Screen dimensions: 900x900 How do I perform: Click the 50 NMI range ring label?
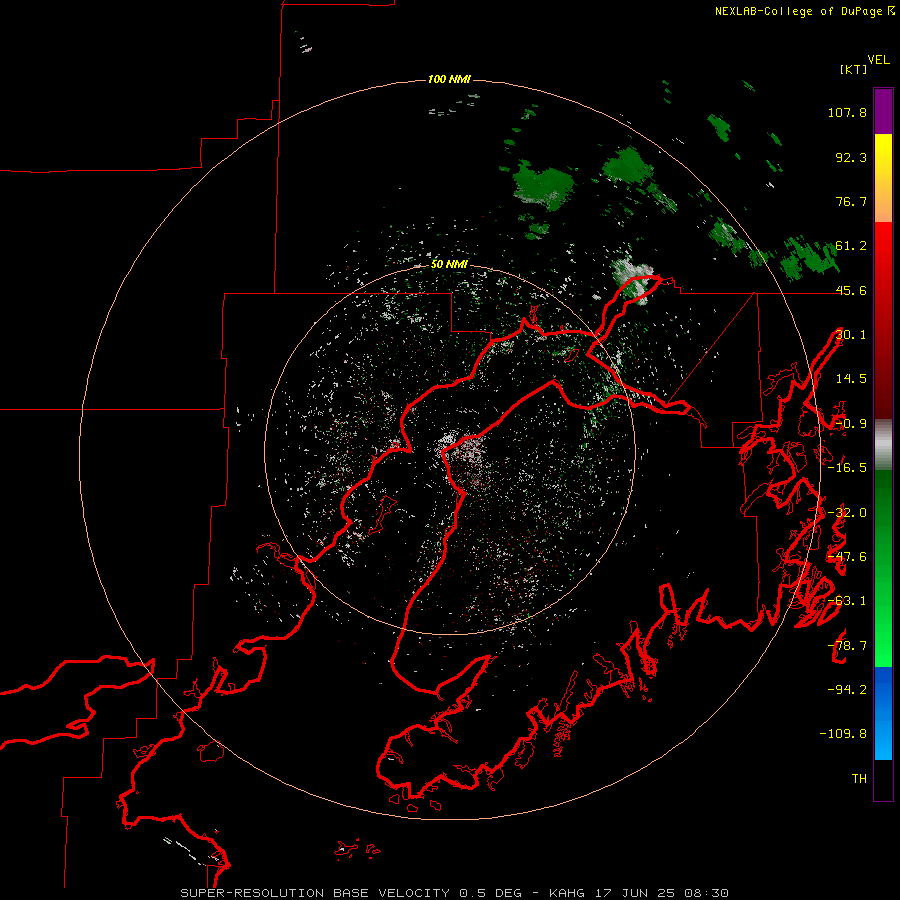coord(449,265)
